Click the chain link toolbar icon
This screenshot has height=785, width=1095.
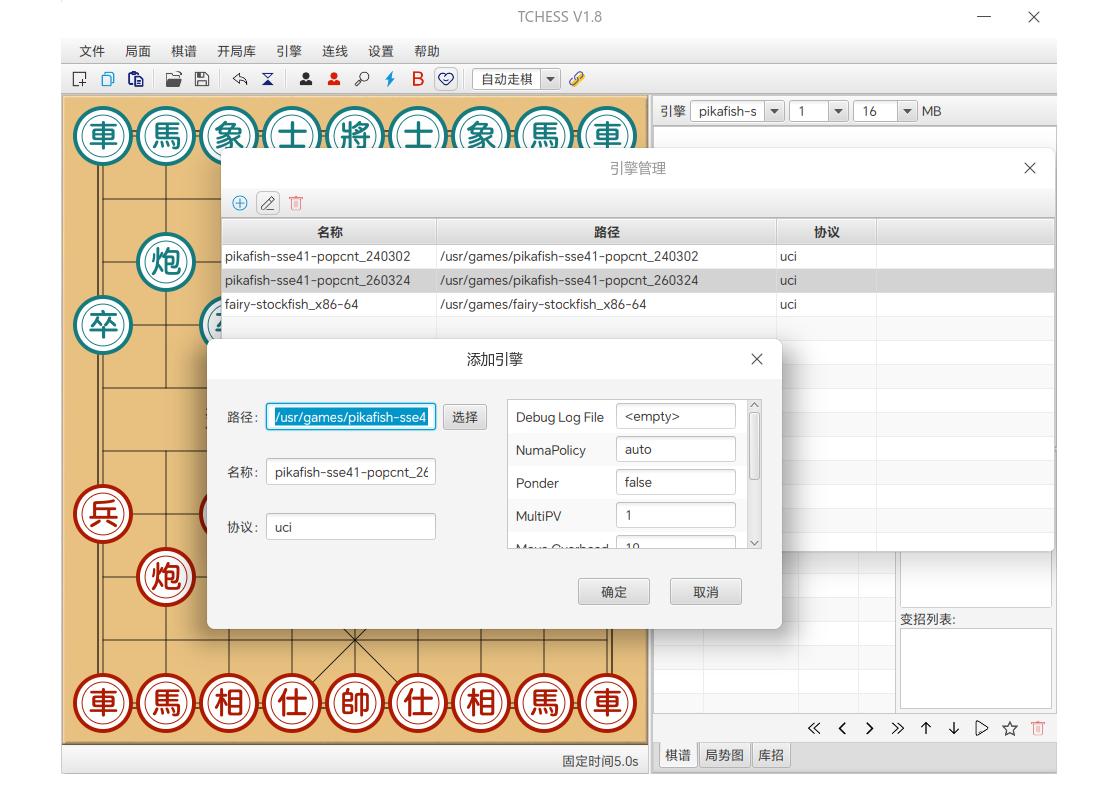pos(577,79)
